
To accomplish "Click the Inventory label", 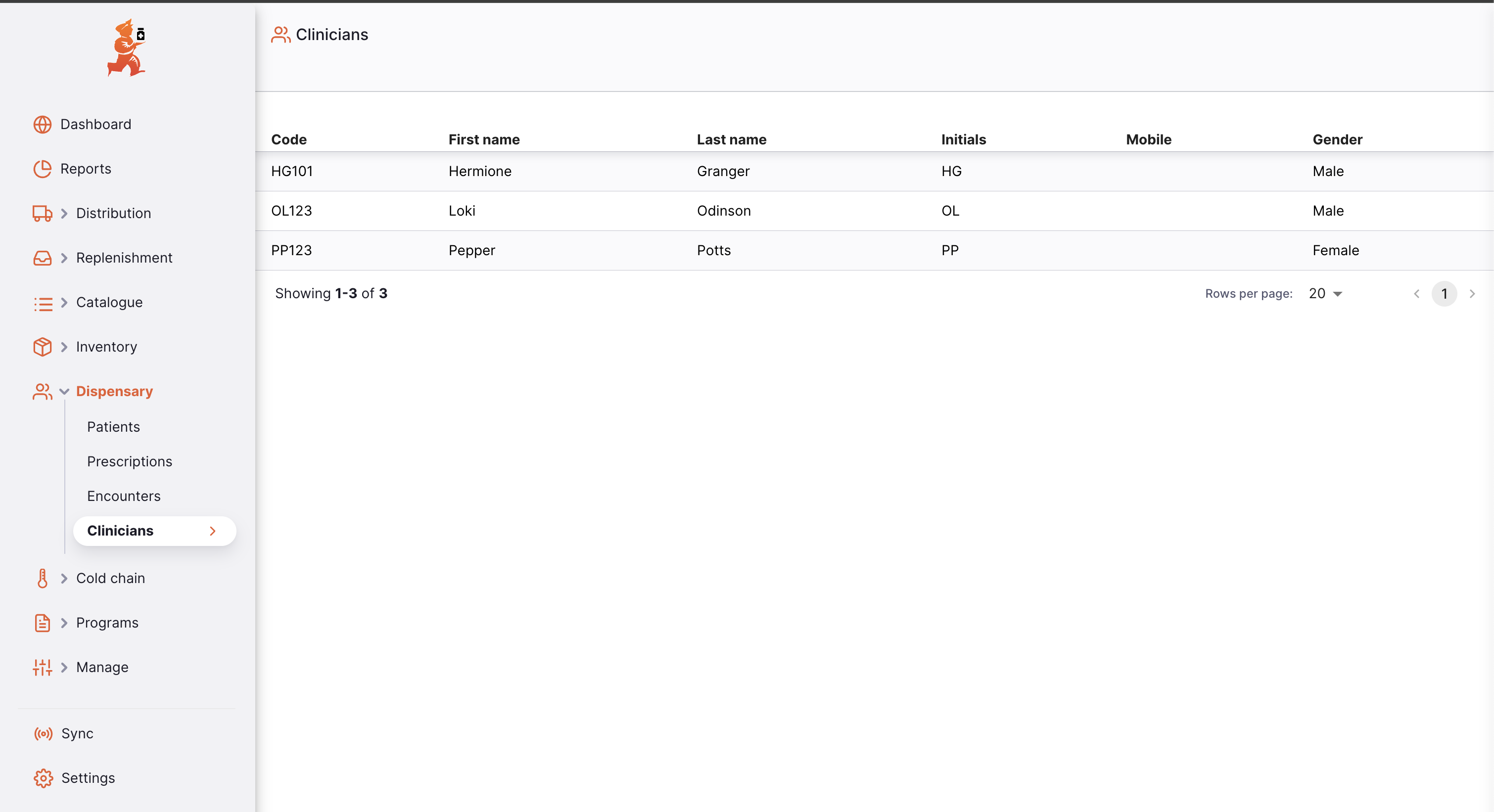I will pyautogui.click(x=107, y=347).
